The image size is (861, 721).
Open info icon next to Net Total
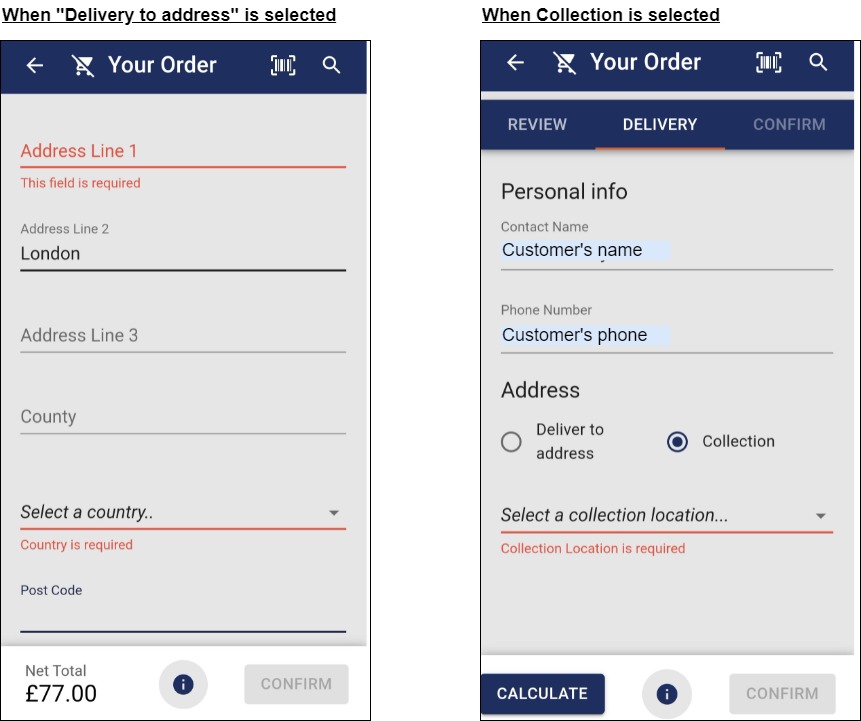click(x=183, y=684)
